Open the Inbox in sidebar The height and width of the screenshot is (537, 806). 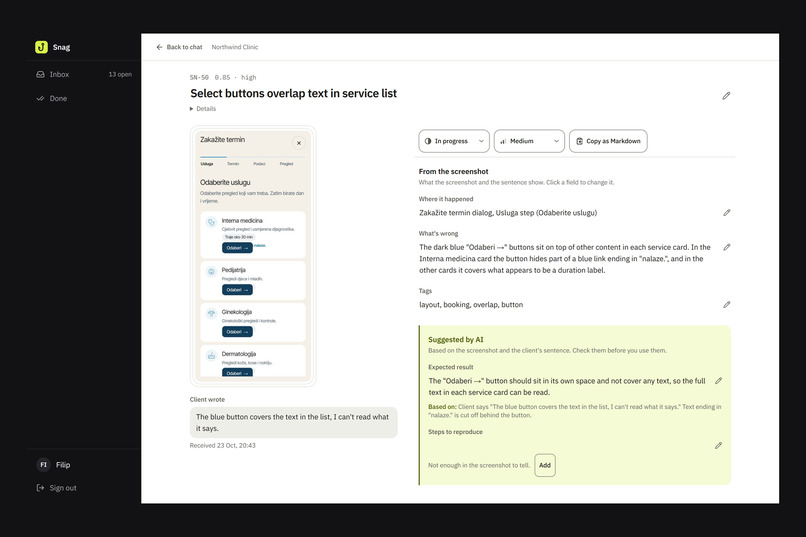tap(84, 75)
